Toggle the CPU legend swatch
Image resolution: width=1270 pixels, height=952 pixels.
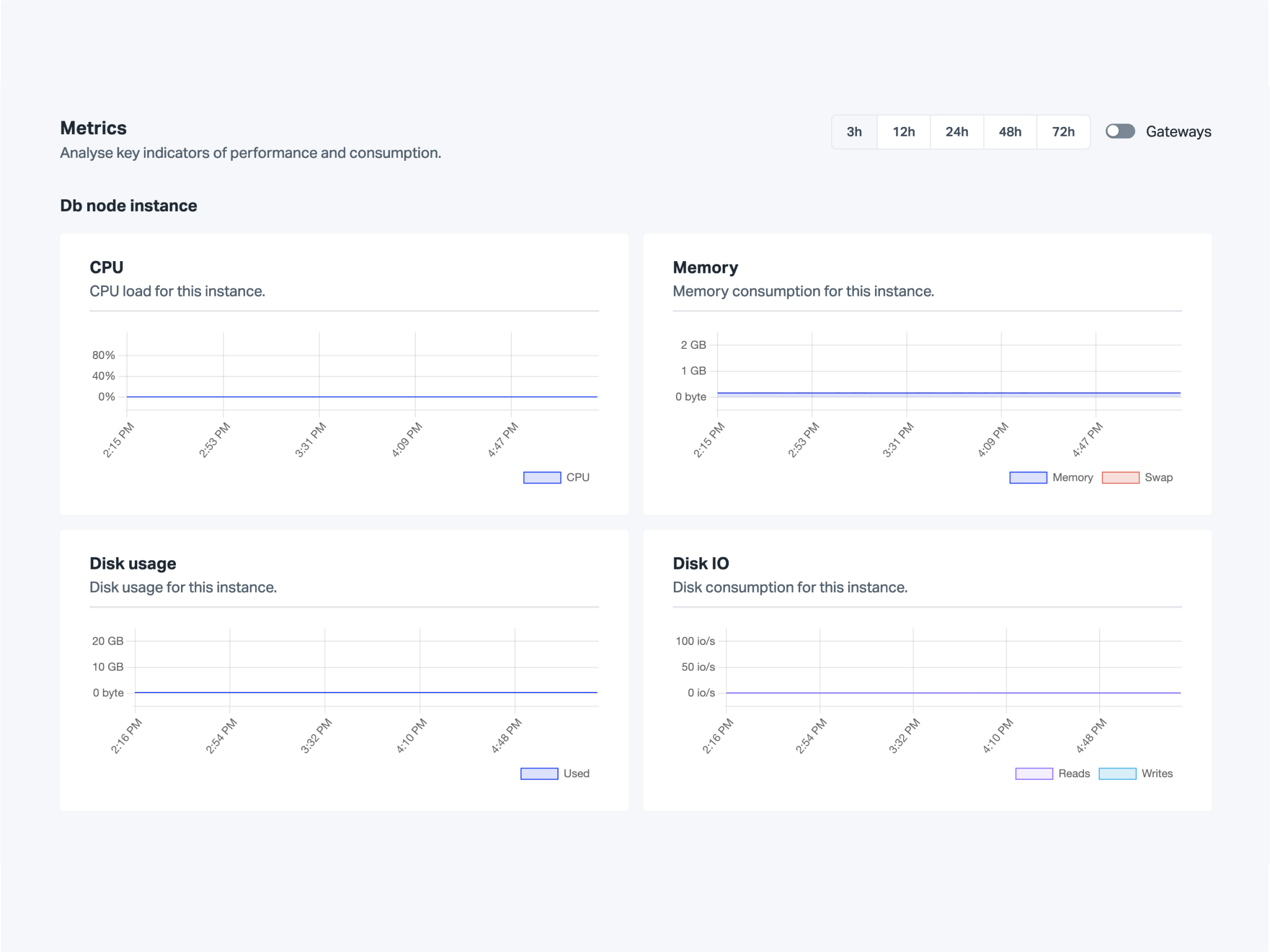(x=541, y=477)
